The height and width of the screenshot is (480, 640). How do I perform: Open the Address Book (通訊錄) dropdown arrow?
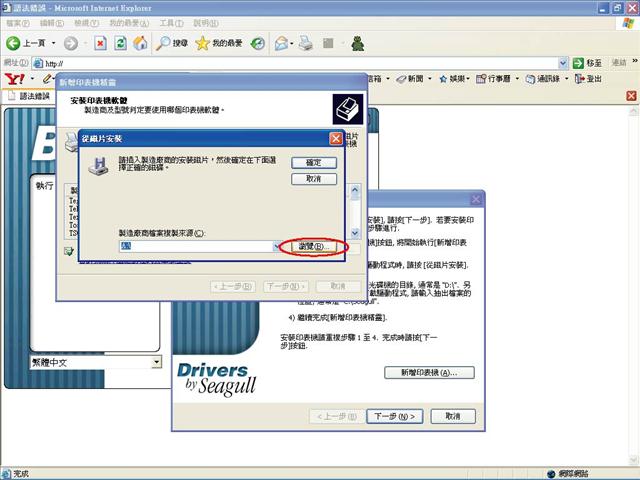[x=567, y=78]
